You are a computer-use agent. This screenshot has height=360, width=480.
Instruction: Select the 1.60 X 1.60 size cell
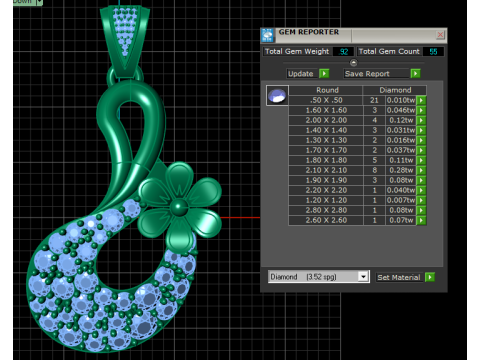tap(326, 110)
